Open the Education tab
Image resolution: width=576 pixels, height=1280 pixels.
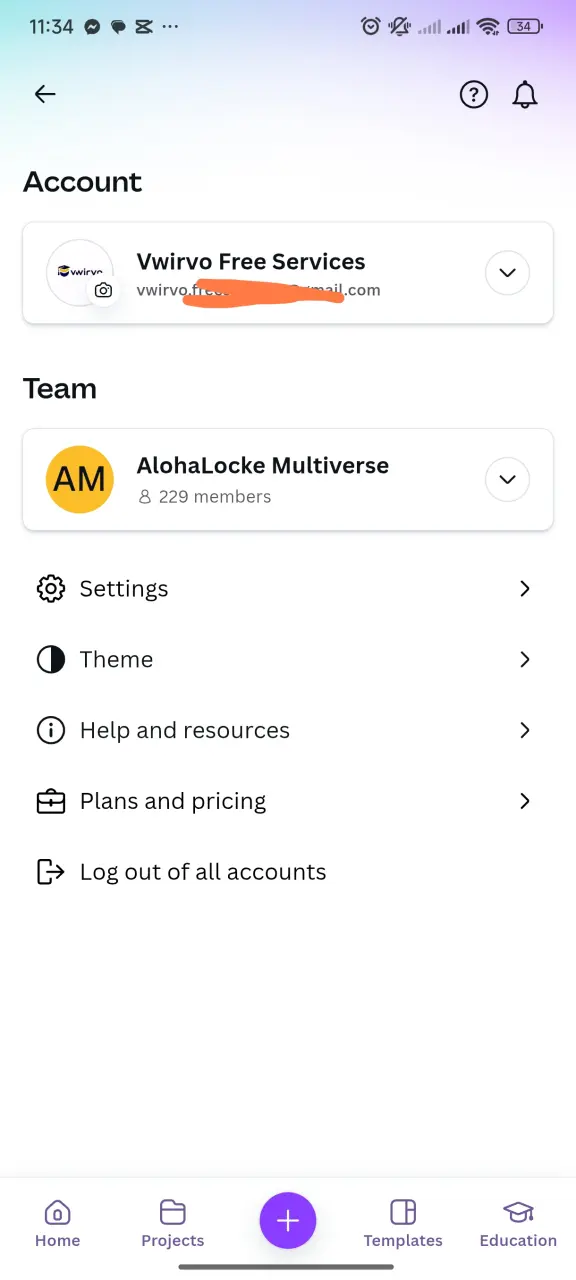pyautogui.click(x=518, y=1224)
